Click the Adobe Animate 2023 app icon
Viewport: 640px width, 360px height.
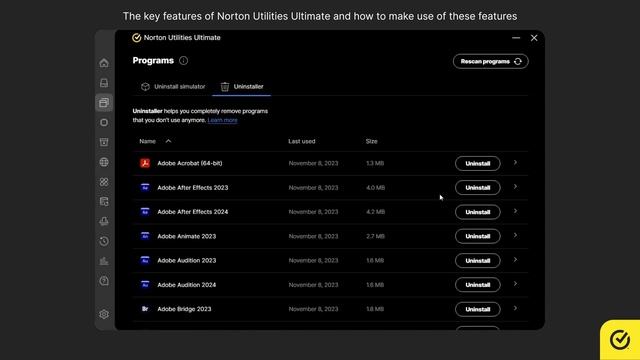pyautogui.click(x=145, y=236)
